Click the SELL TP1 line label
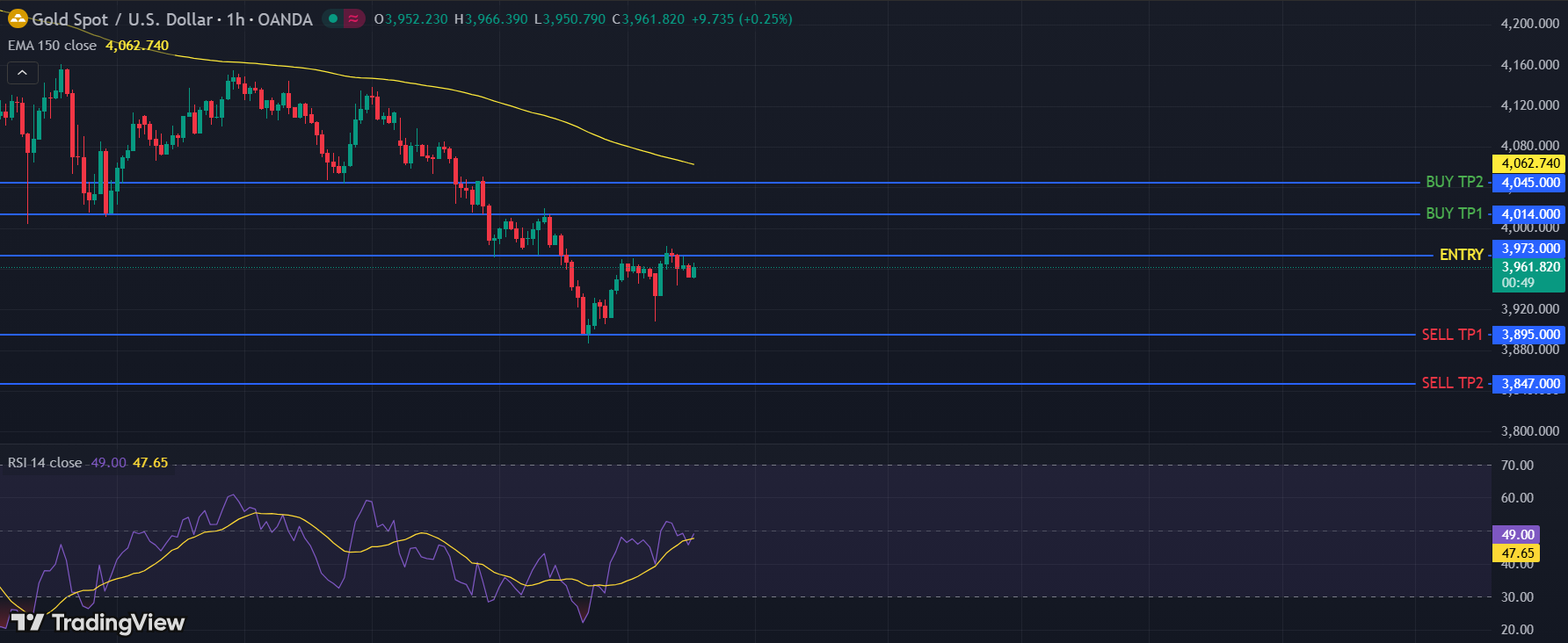 click(x=1452, y=335)
